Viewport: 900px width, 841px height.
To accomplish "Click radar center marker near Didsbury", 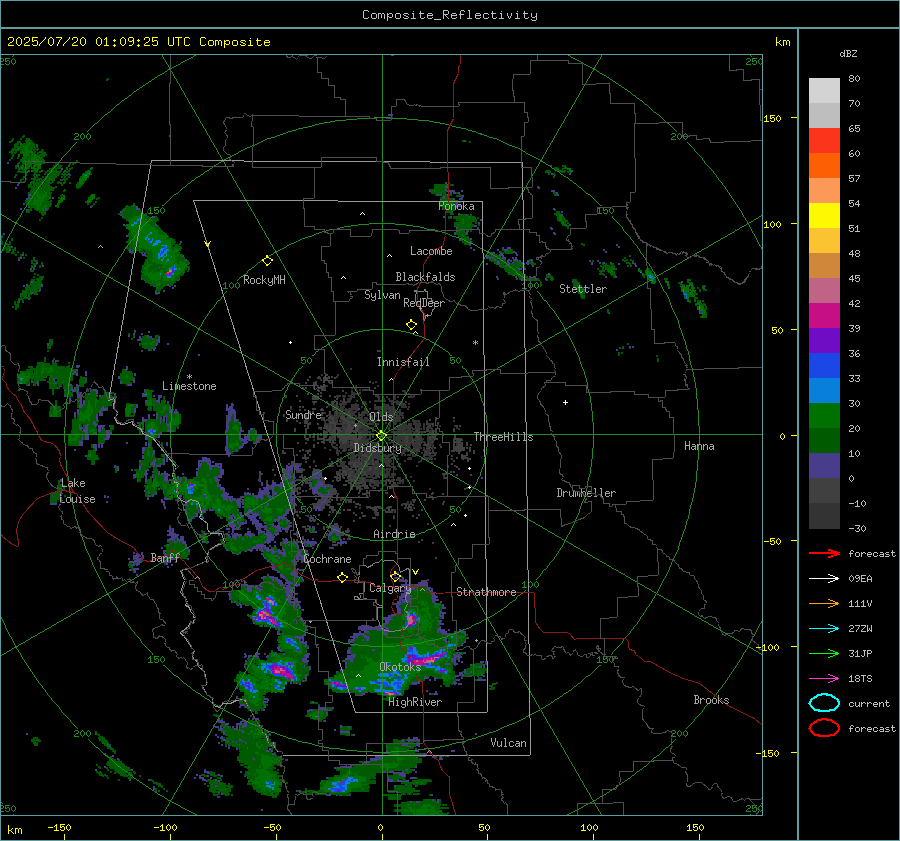I will 381,436.
